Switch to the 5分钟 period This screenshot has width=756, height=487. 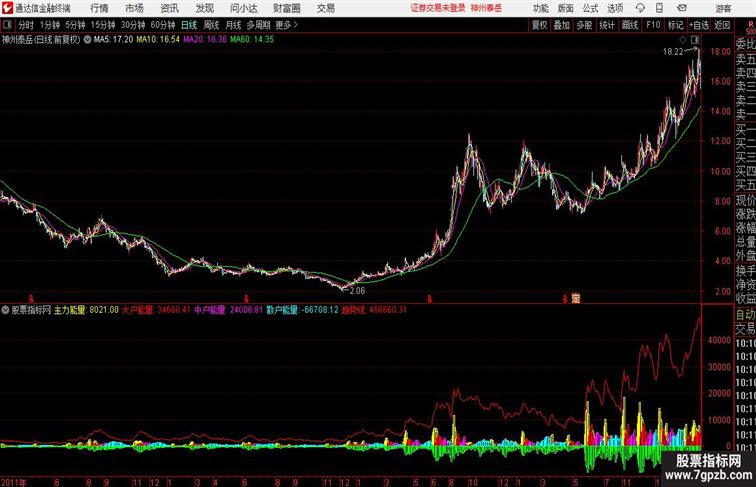click(x=75, y=25)
